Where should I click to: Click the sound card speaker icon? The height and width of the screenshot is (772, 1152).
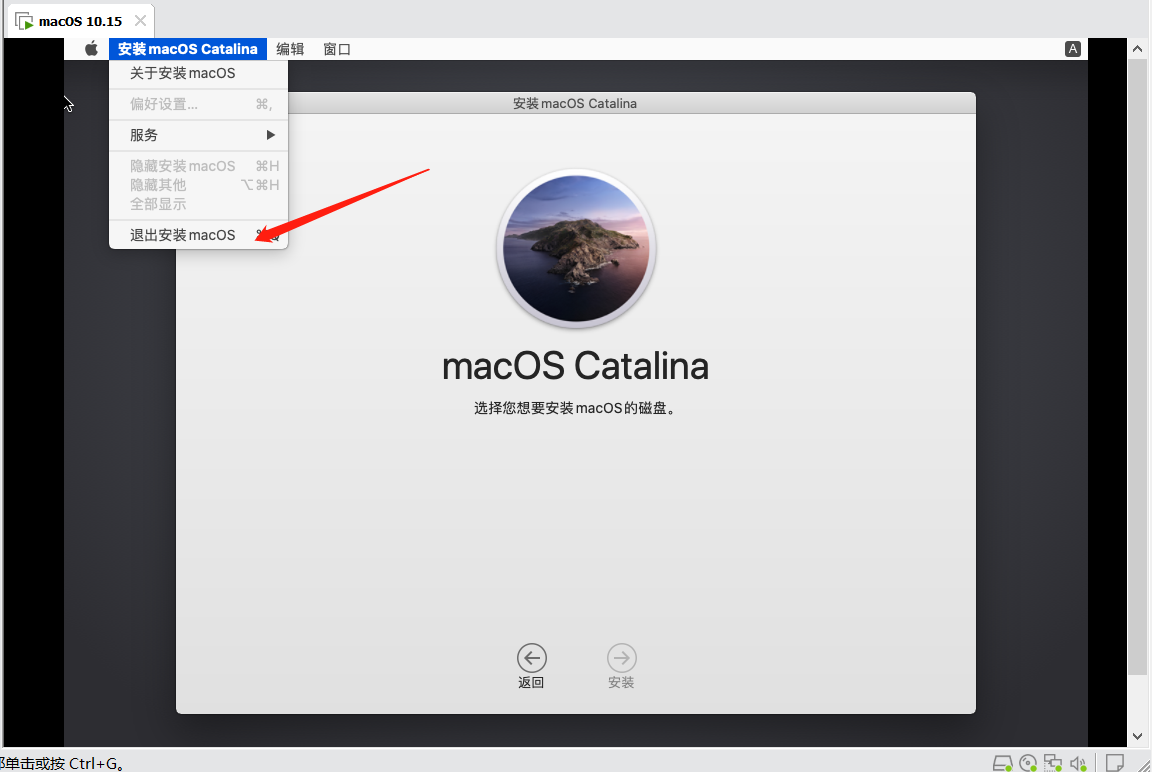1078,763
